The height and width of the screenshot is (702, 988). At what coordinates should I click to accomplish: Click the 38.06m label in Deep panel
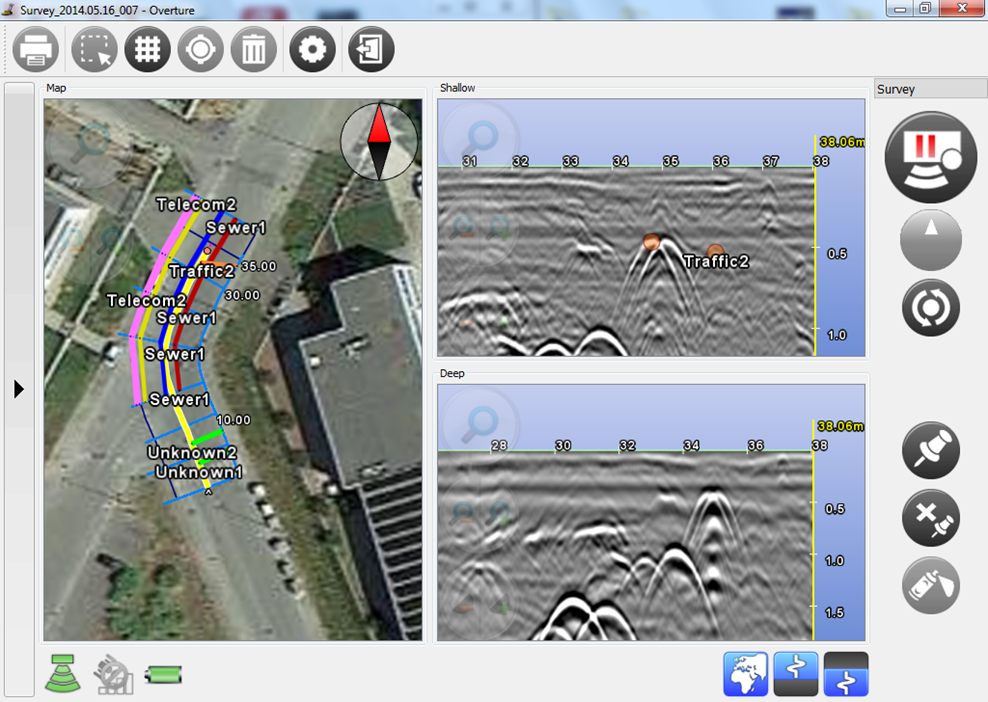(841, 426)
